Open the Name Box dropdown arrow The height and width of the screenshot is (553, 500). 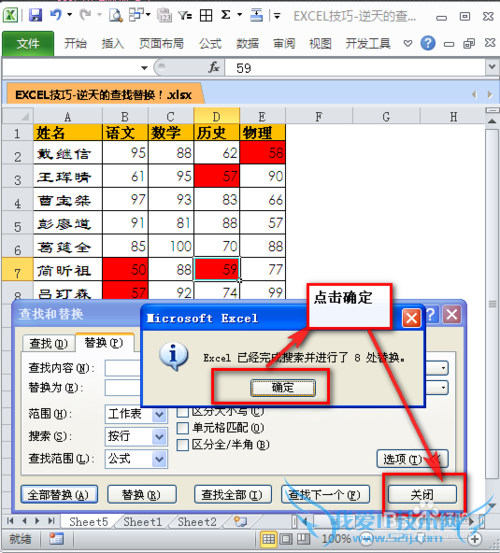[x=144, y=68]
